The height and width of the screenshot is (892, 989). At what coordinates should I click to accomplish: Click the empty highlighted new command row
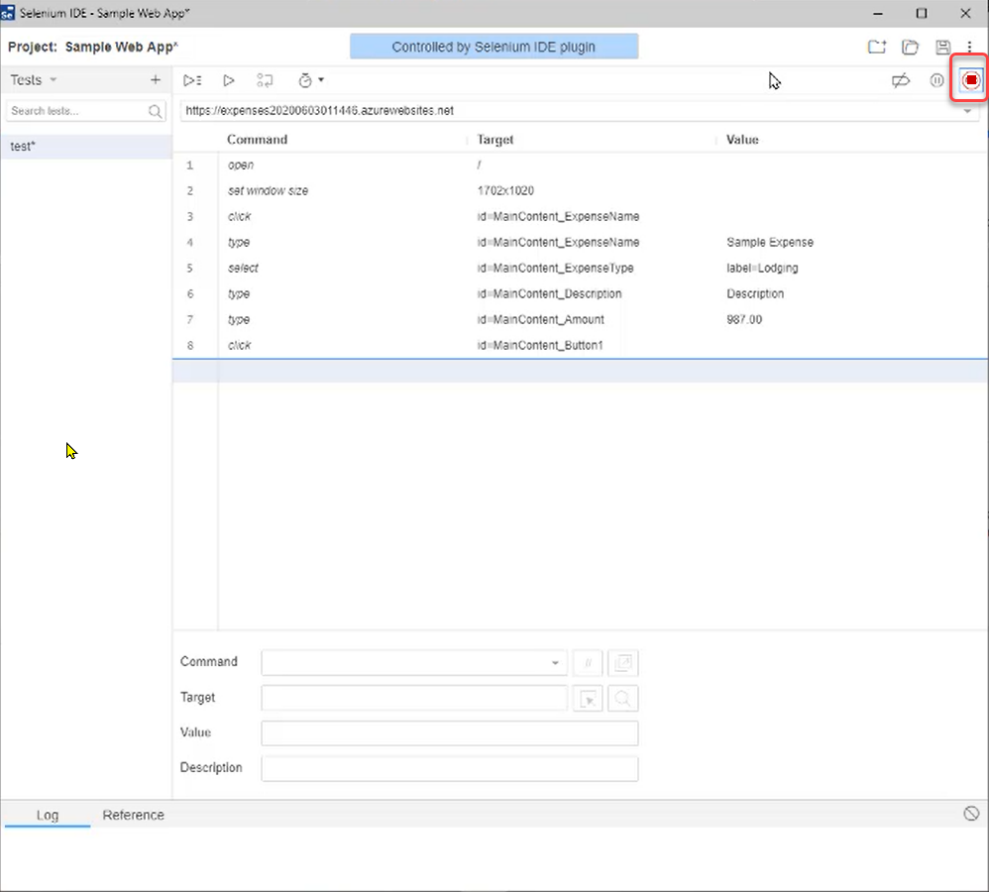pyautogui.click(x=580, y=371)
